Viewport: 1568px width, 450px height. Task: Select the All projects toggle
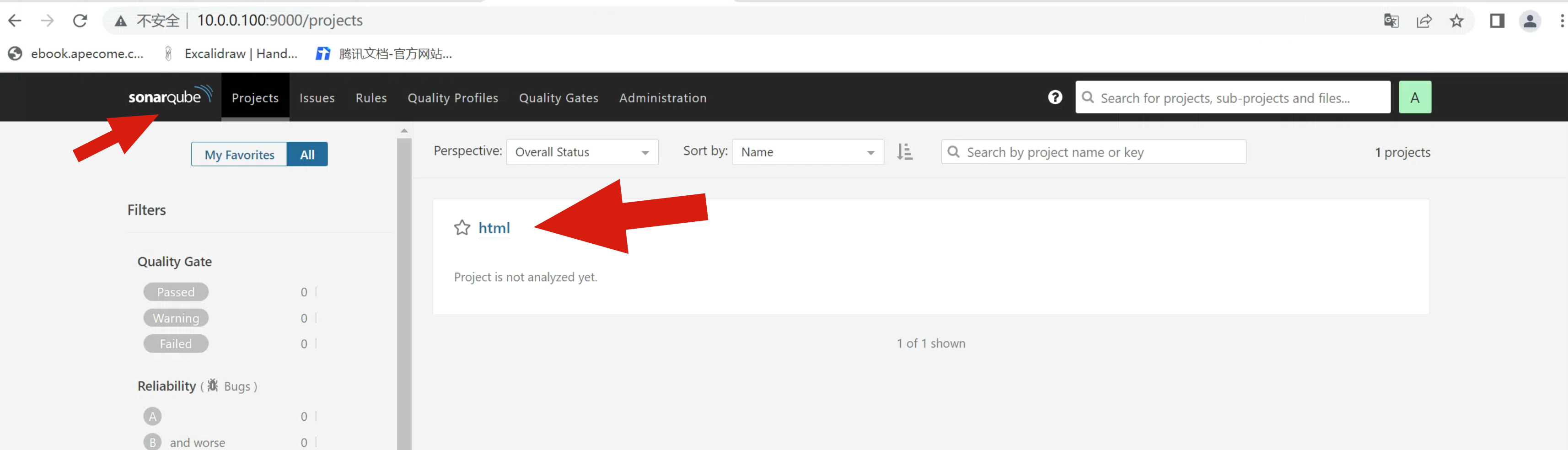tap(307, 155)
